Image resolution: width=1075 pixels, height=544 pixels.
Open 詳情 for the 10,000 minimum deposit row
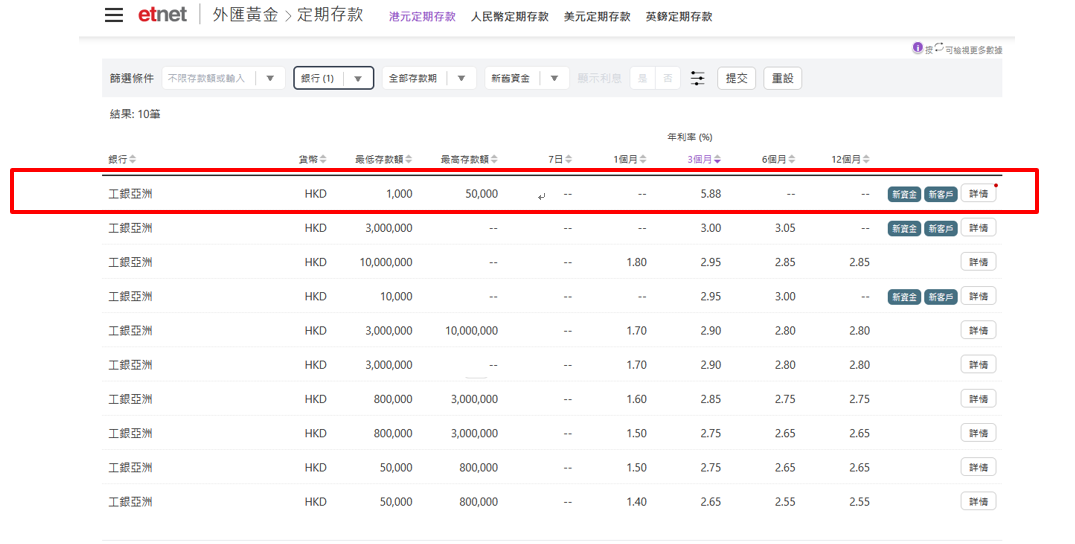978,296
